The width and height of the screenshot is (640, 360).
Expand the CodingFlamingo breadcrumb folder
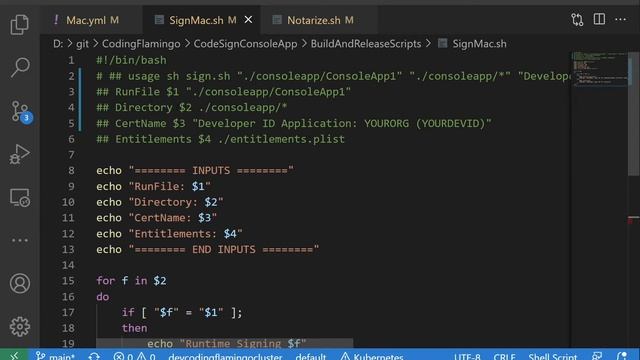tap(141, 44)
